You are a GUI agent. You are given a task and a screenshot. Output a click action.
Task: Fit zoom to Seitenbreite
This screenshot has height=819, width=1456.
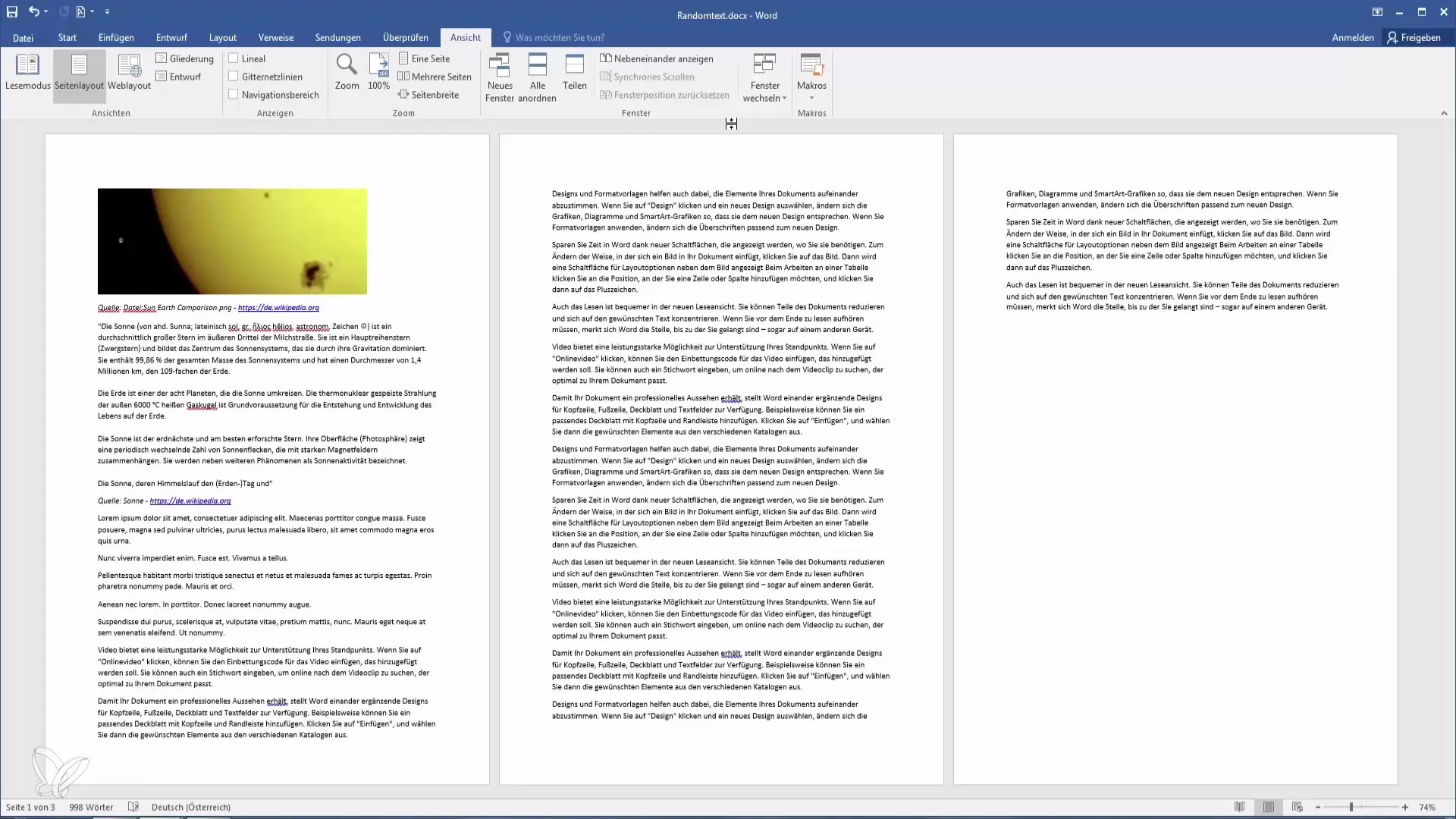[x=428, y=95]
